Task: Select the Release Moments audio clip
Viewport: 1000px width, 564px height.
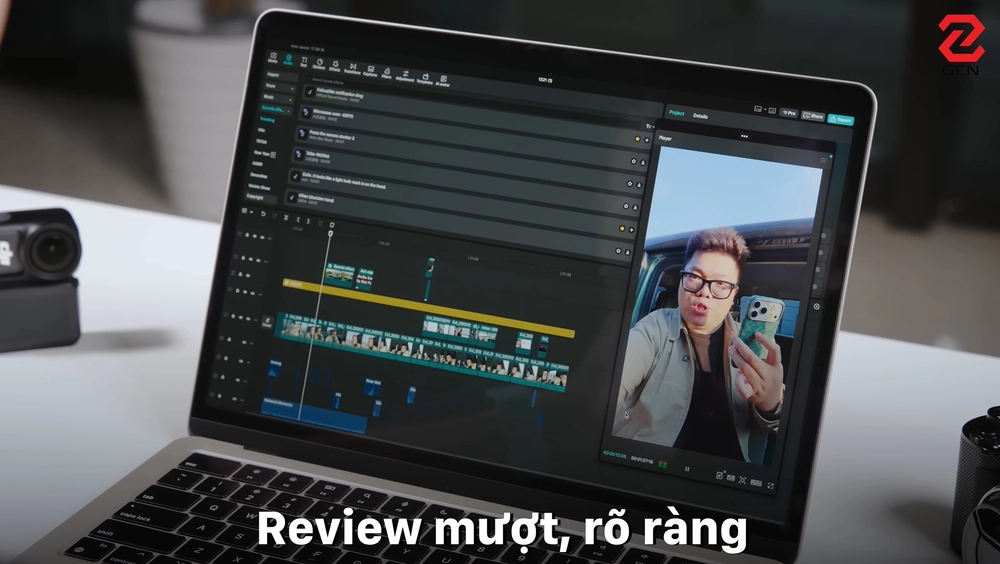Action: [314, 417]
